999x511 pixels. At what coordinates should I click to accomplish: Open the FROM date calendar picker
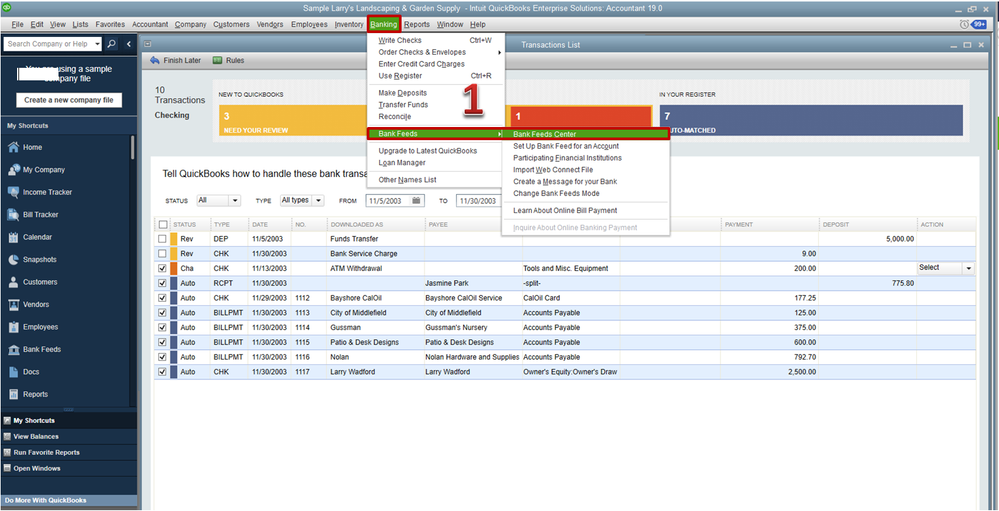tap(416, 200)
